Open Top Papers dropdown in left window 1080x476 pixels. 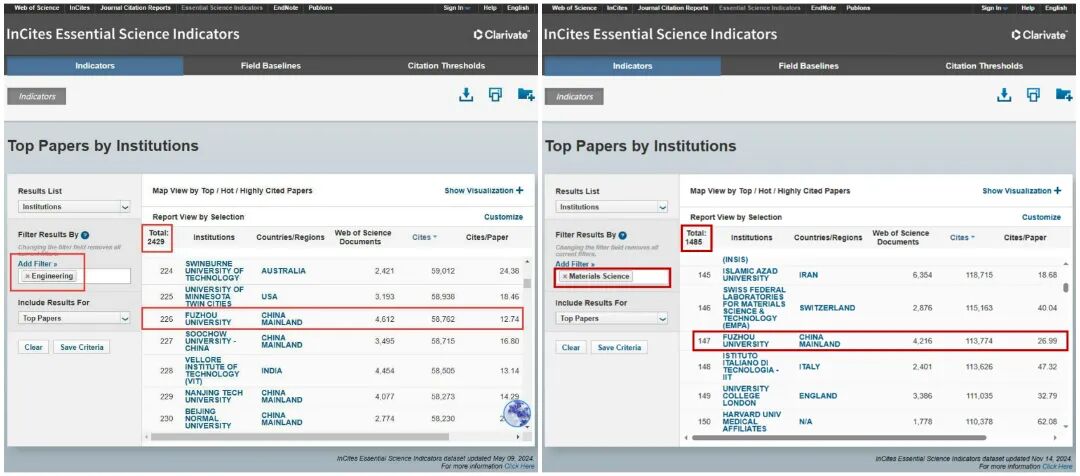[74, 318]
